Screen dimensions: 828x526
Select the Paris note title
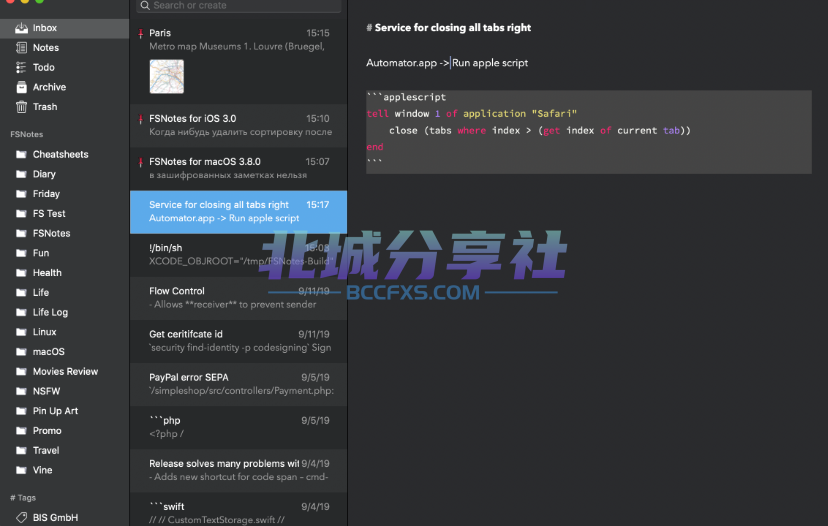tap(160, 33)
